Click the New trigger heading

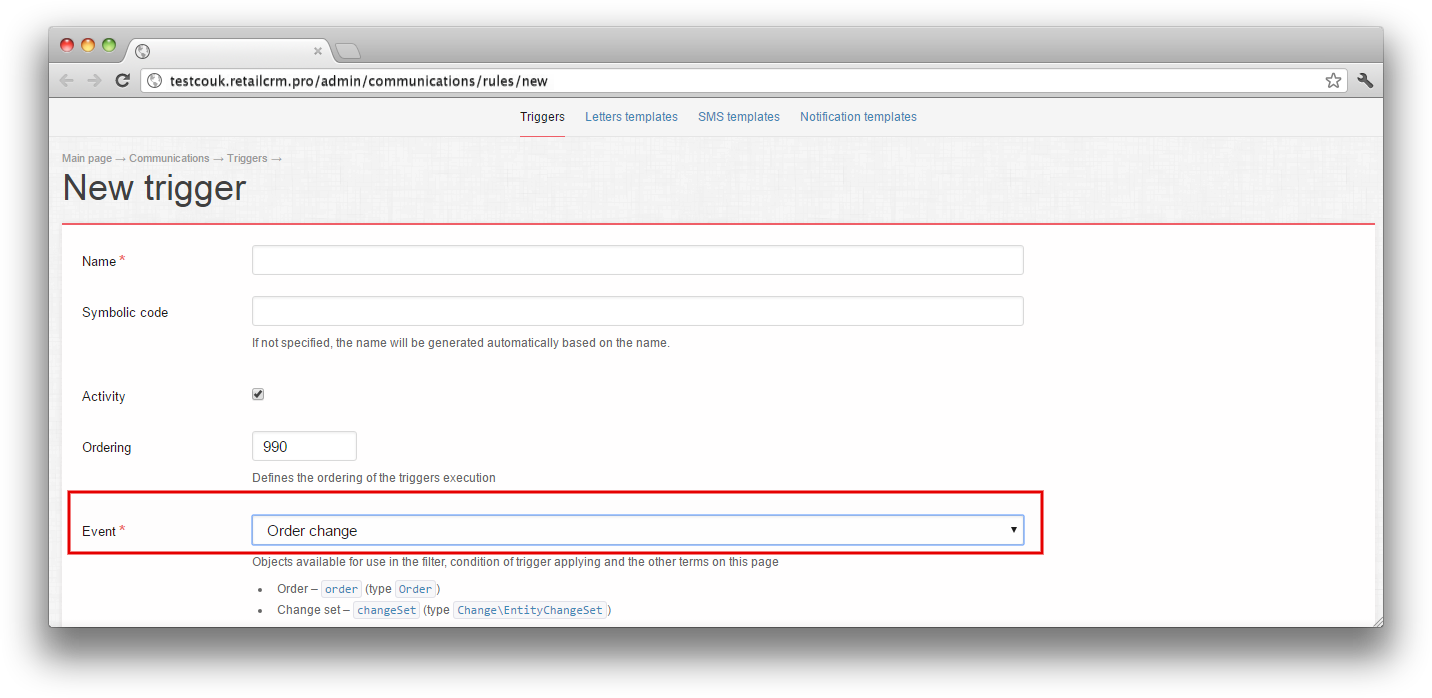154,188
